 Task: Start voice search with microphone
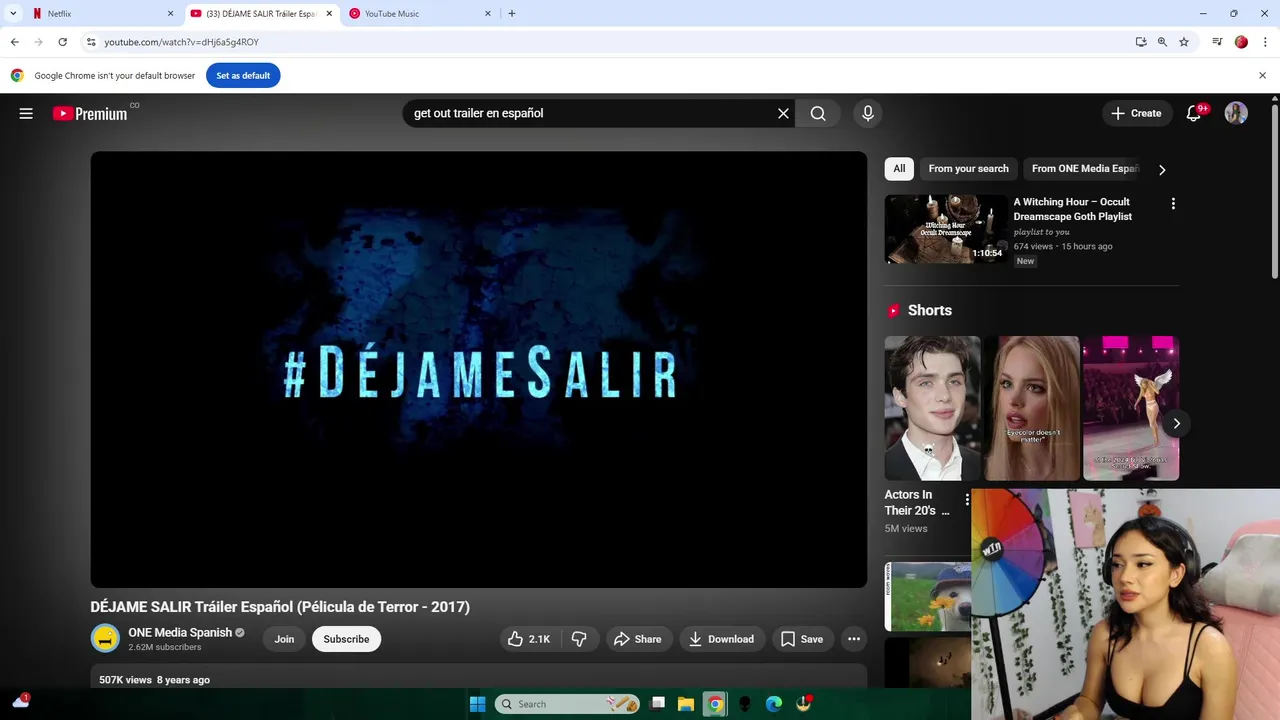tap(868, 114)
